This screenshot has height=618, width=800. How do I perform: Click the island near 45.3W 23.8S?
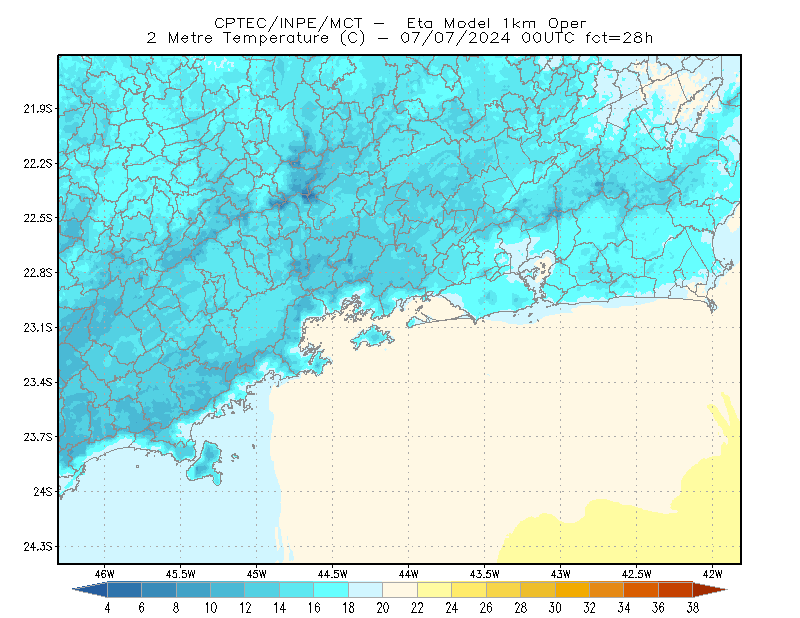coord(205,463)
